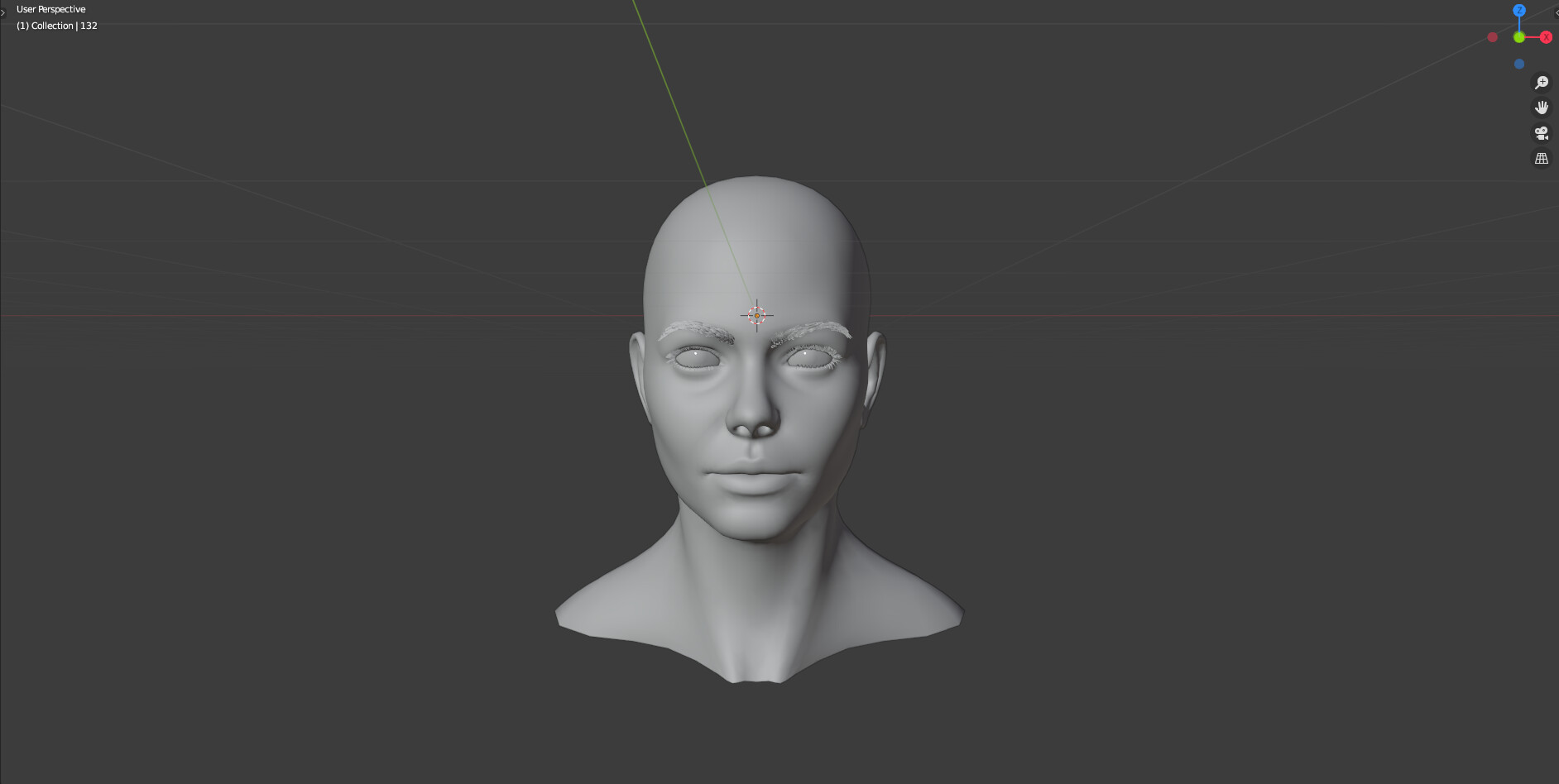Toggle into camera perspective using the movie camera icon
Image resolution: width=1559 pixels, height=784 pixels.
[1541, 132]
